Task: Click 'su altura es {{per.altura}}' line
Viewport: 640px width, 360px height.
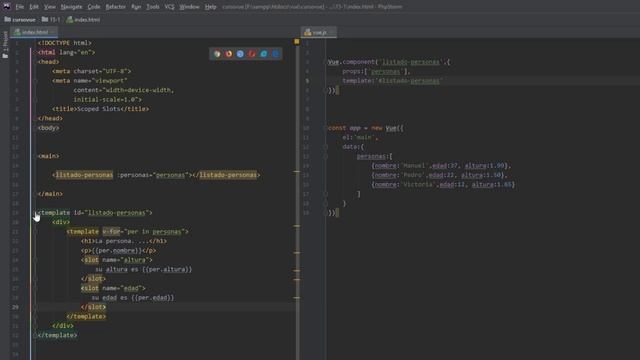Action: 143,269
